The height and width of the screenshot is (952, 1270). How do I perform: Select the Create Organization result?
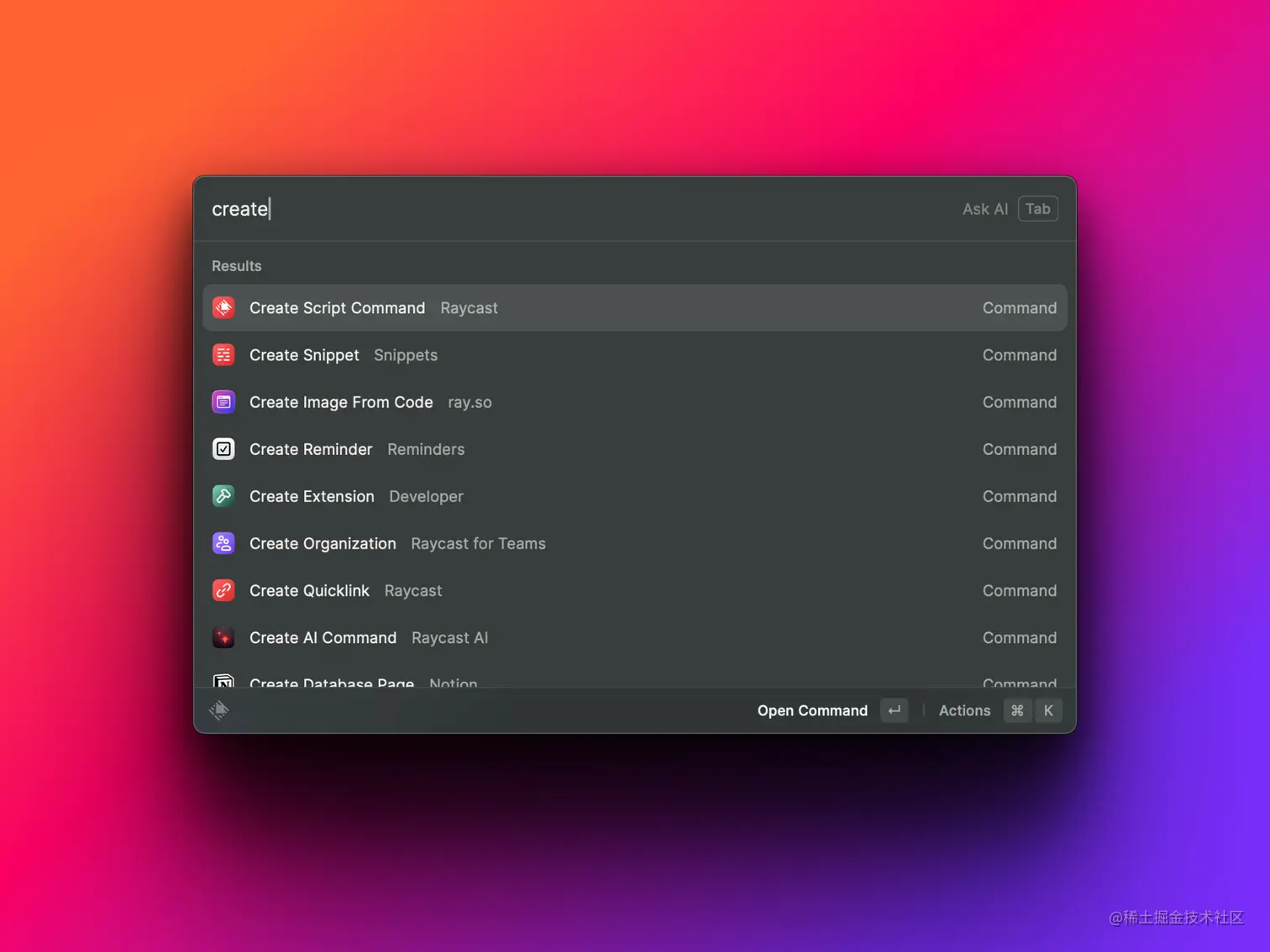click(634, 543)
